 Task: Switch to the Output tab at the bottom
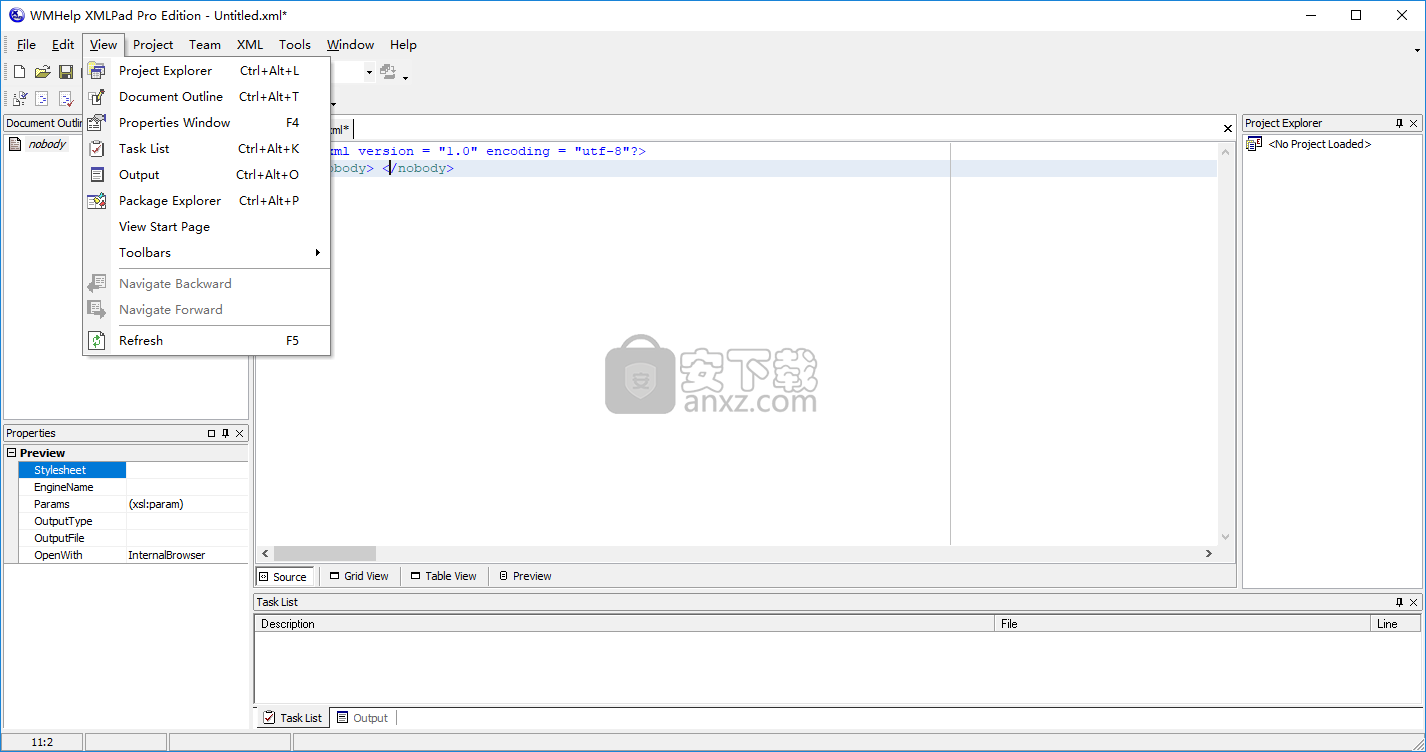click(362, 718)
